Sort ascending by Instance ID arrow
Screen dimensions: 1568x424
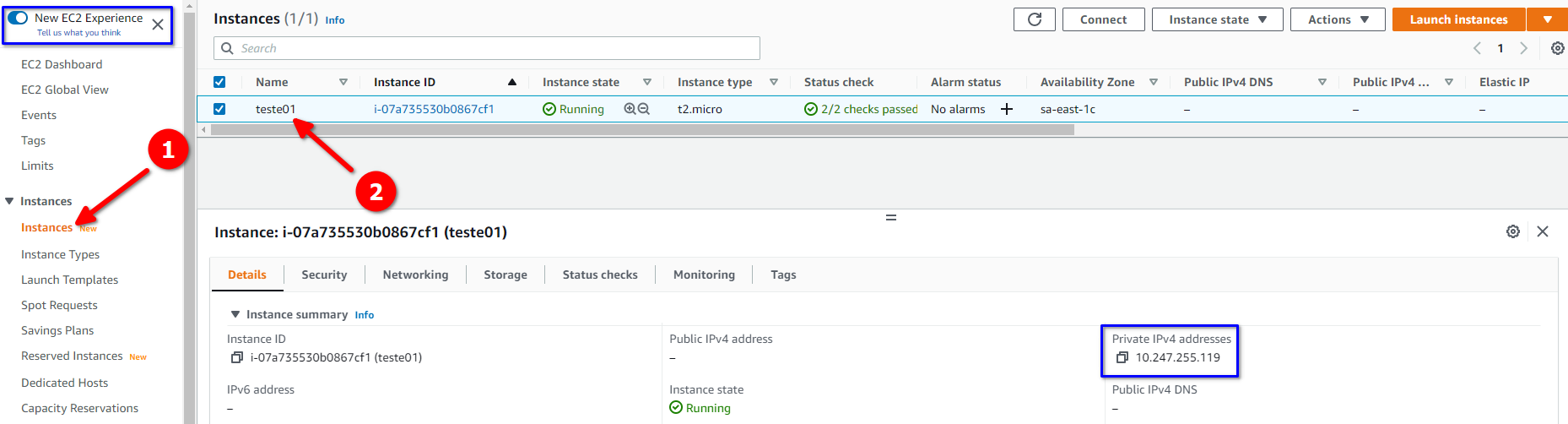[x=512, y=82]
